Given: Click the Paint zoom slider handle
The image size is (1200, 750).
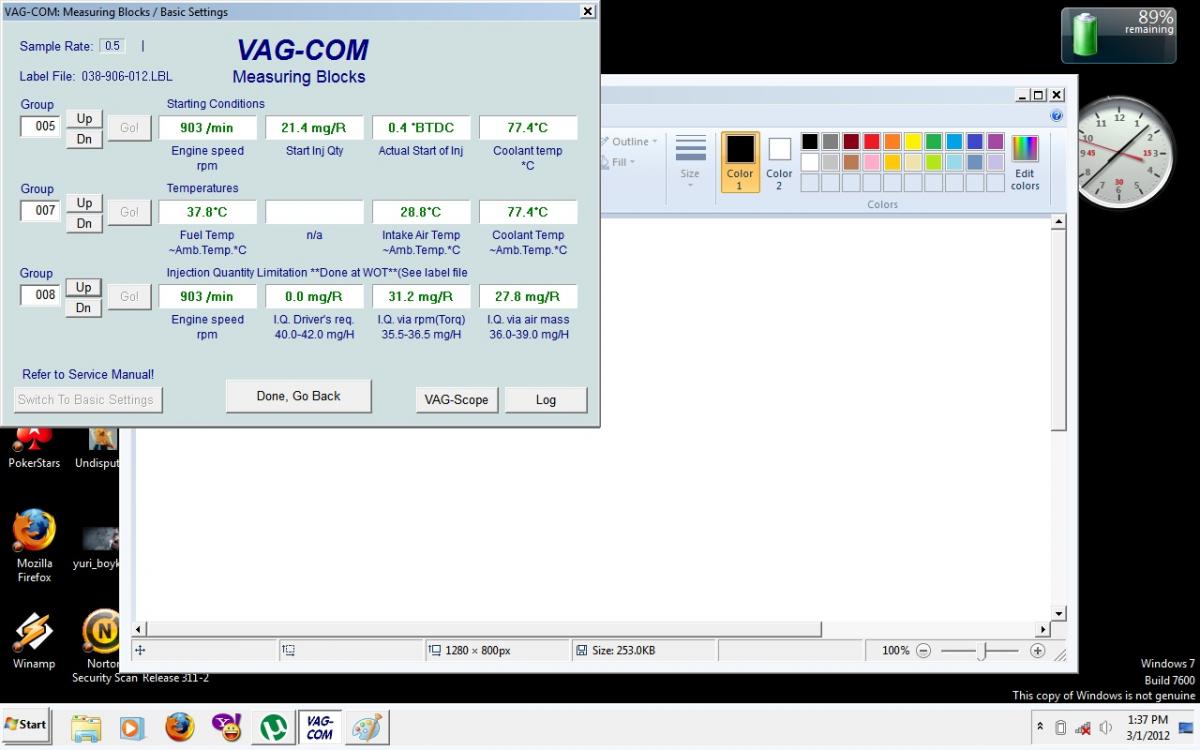Looking at the screenshot, I should point(983,651).
